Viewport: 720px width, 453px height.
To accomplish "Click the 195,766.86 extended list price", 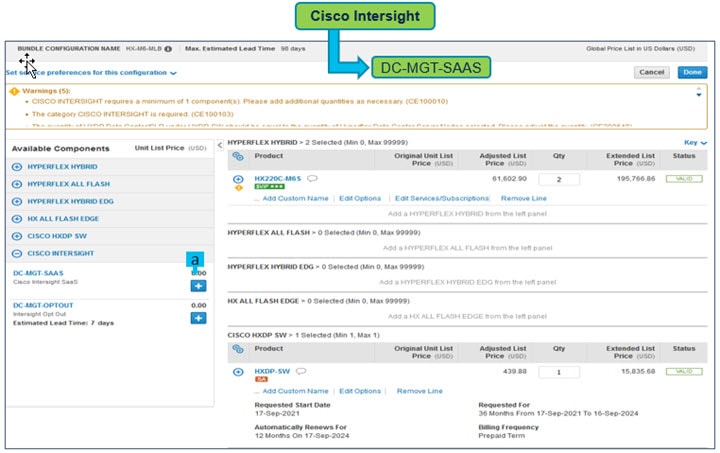I will (x=636, y=179).
